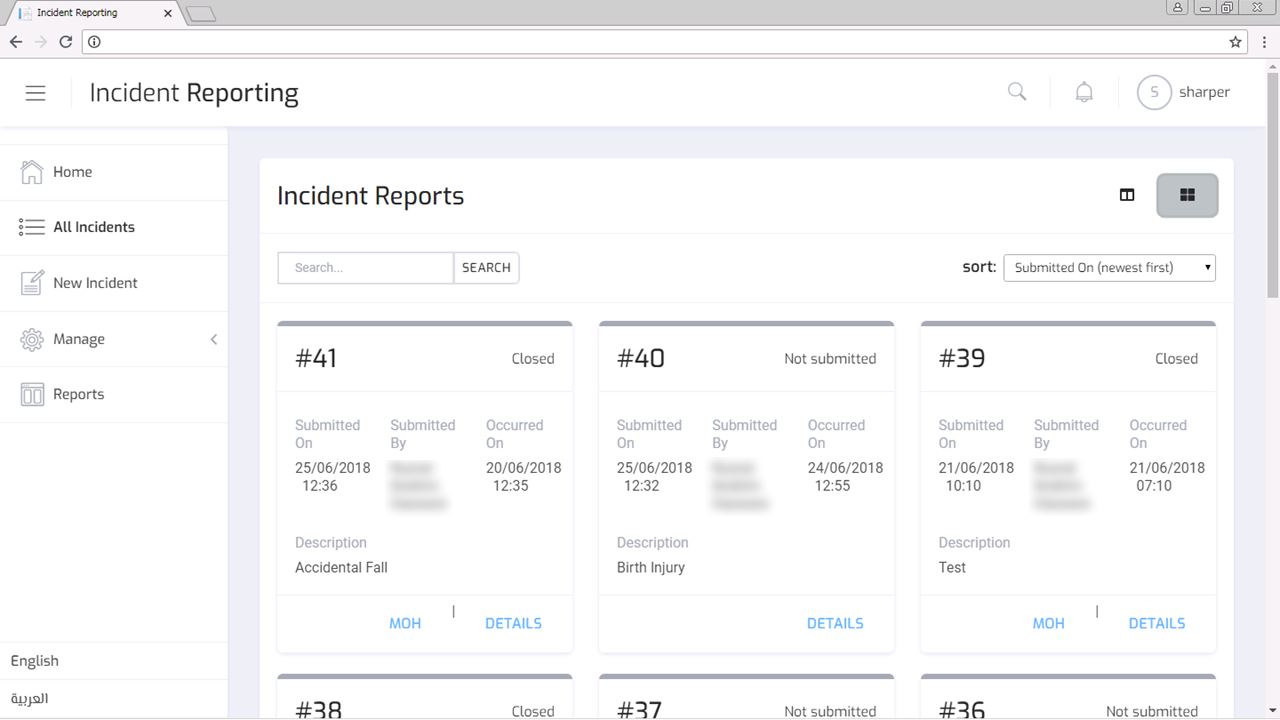The width and height of the screenshot is (1280, 720).
Task: Click occurred date 21/06/2018 07:10
Action: tap(1167, 477)
